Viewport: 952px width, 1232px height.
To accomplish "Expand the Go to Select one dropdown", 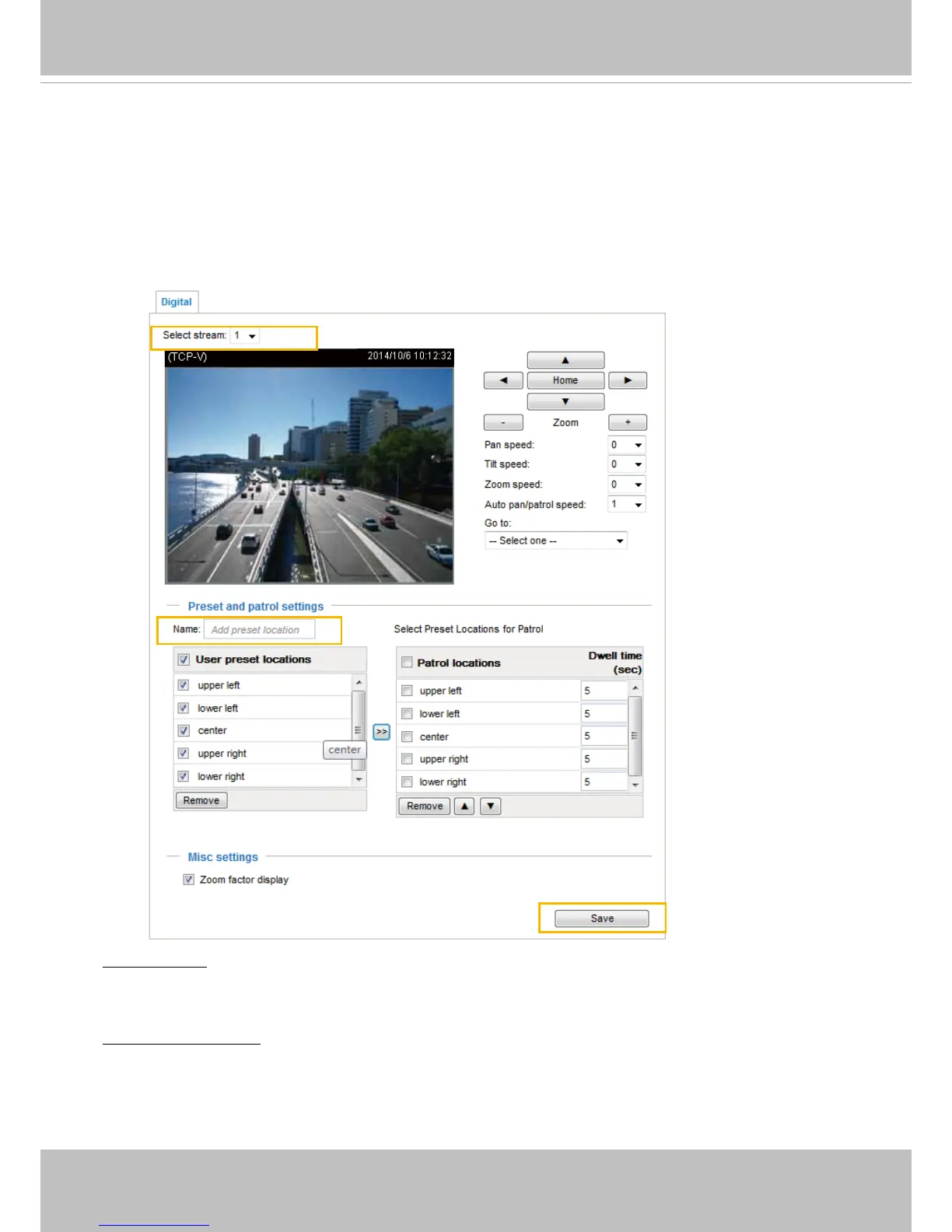I will coord(556,541).
